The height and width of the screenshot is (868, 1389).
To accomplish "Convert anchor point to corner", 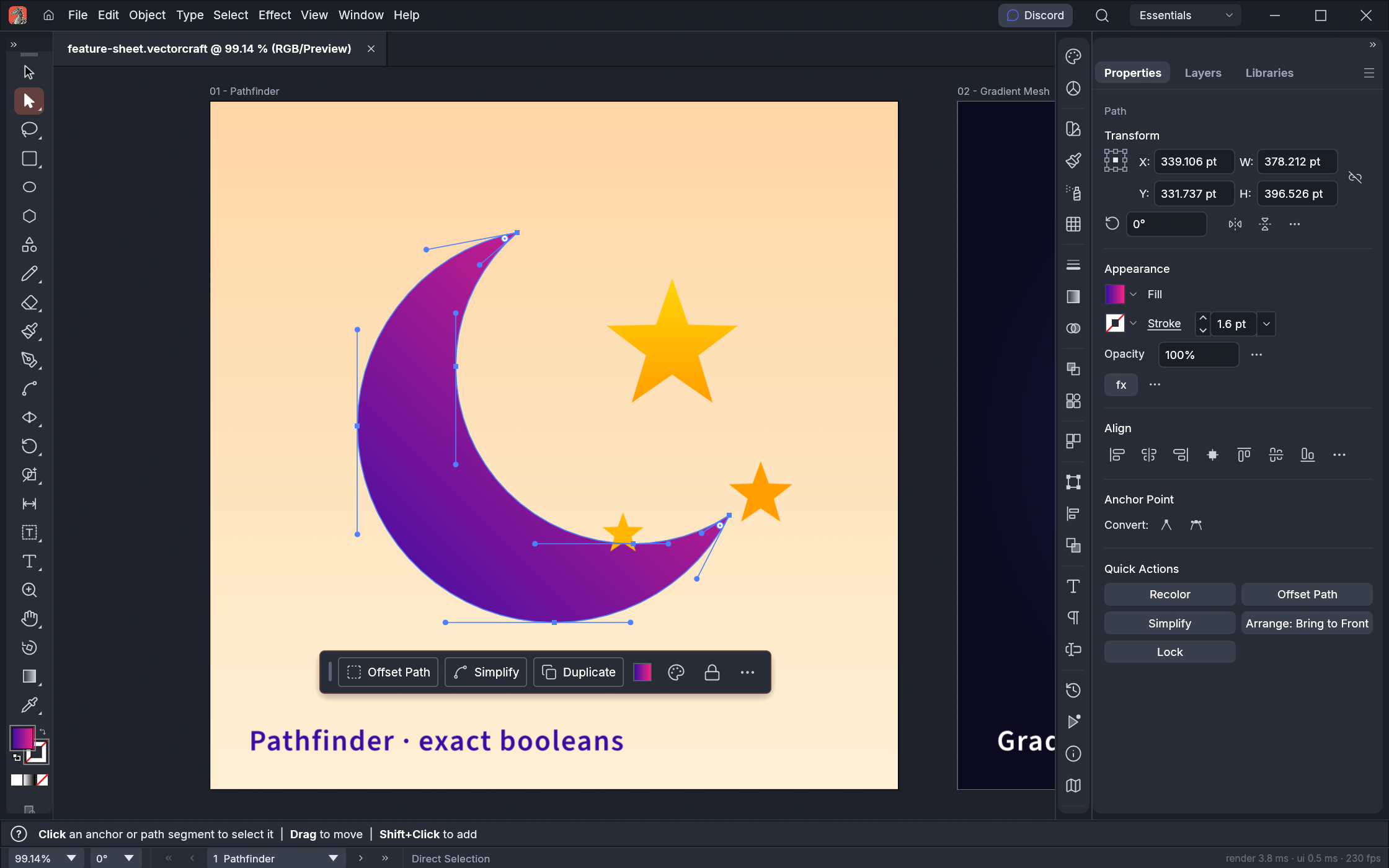I will 1166,525.
